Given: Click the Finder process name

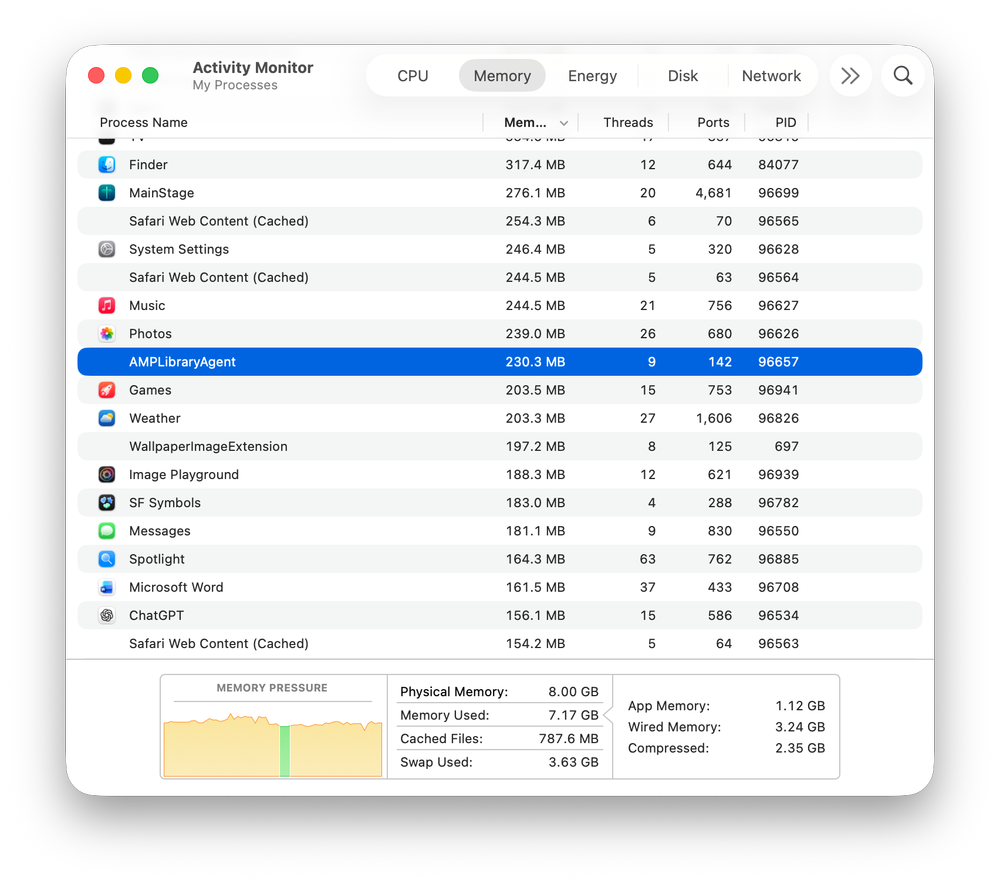Looking at the screenshot, I should click(x=148, y=164).
